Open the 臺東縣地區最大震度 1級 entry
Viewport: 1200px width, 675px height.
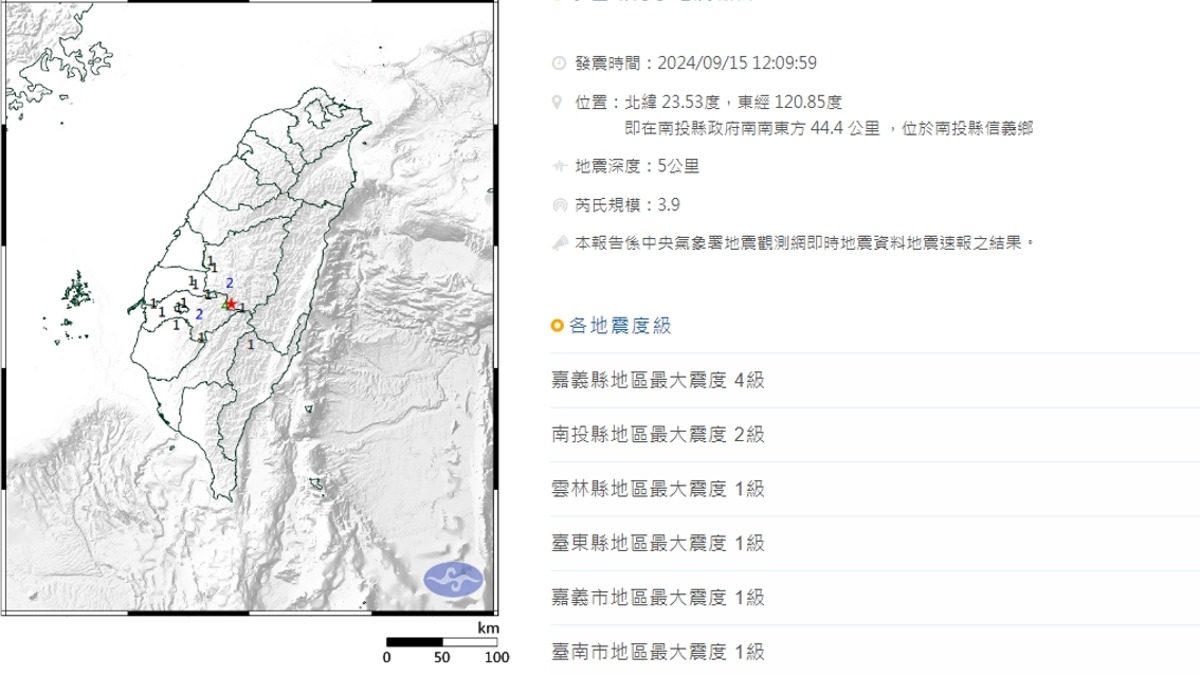tap(658, 543)
